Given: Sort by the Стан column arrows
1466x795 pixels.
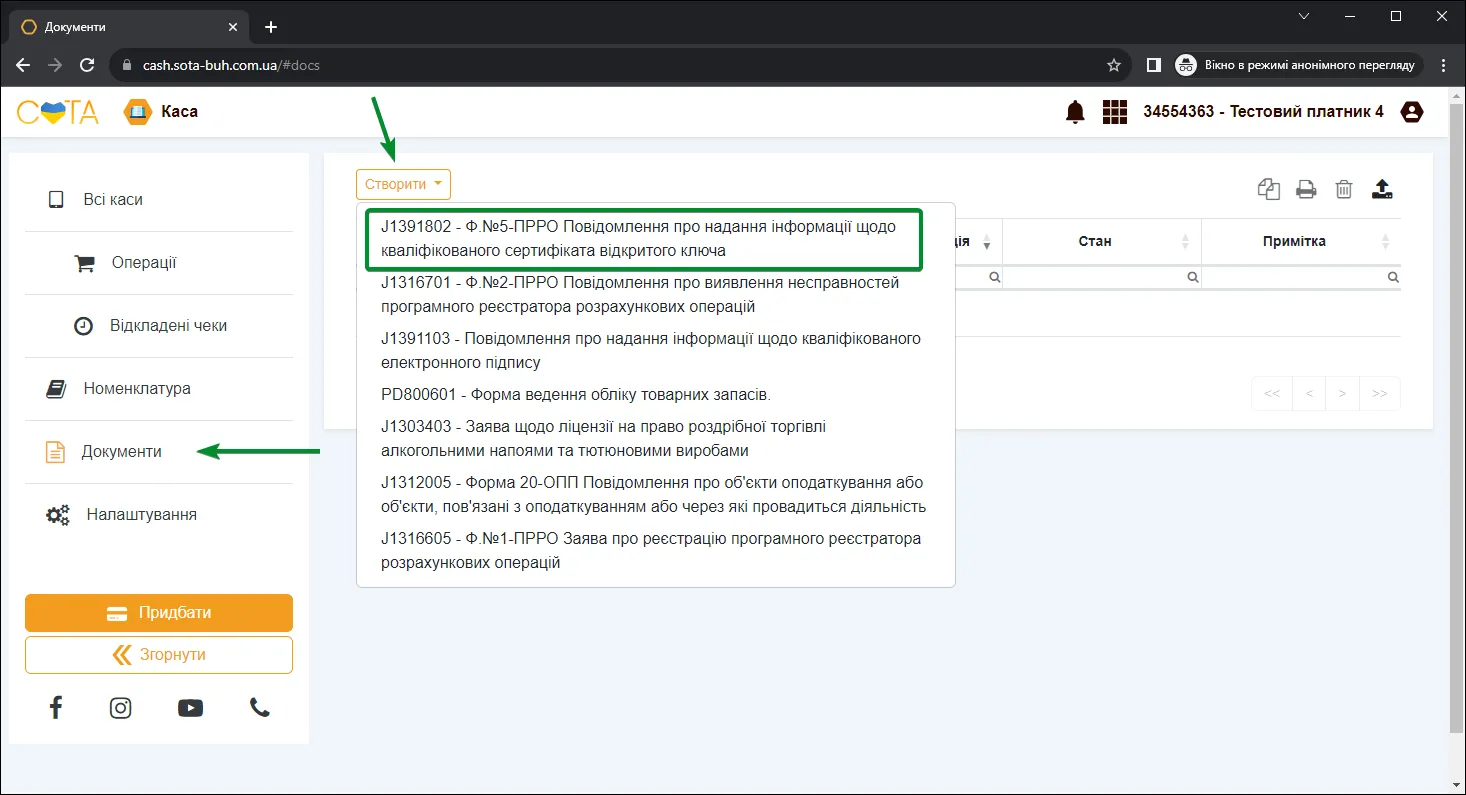Looking at the screenshot, I should tap(1185, 242).
